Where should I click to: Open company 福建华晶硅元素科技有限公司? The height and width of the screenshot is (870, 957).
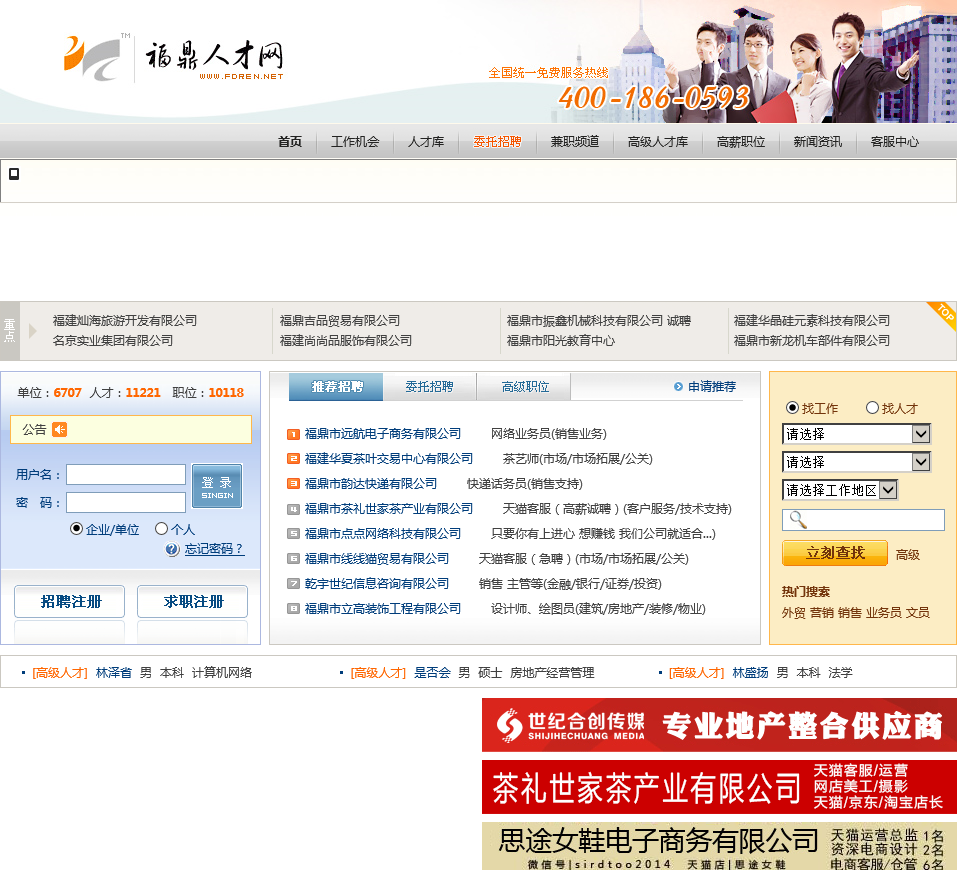tap(811, 321)
